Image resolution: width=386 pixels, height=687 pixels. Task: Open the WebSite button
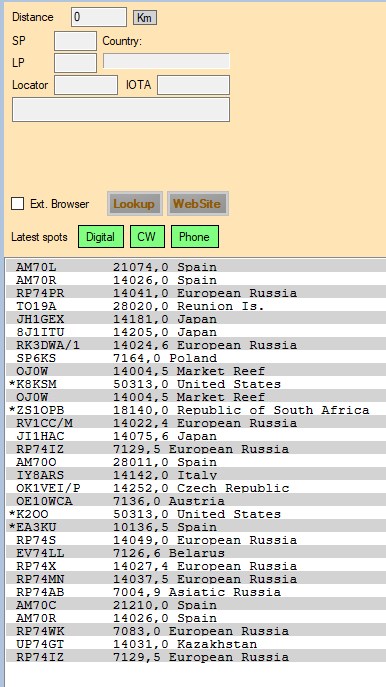click(198, 204)
